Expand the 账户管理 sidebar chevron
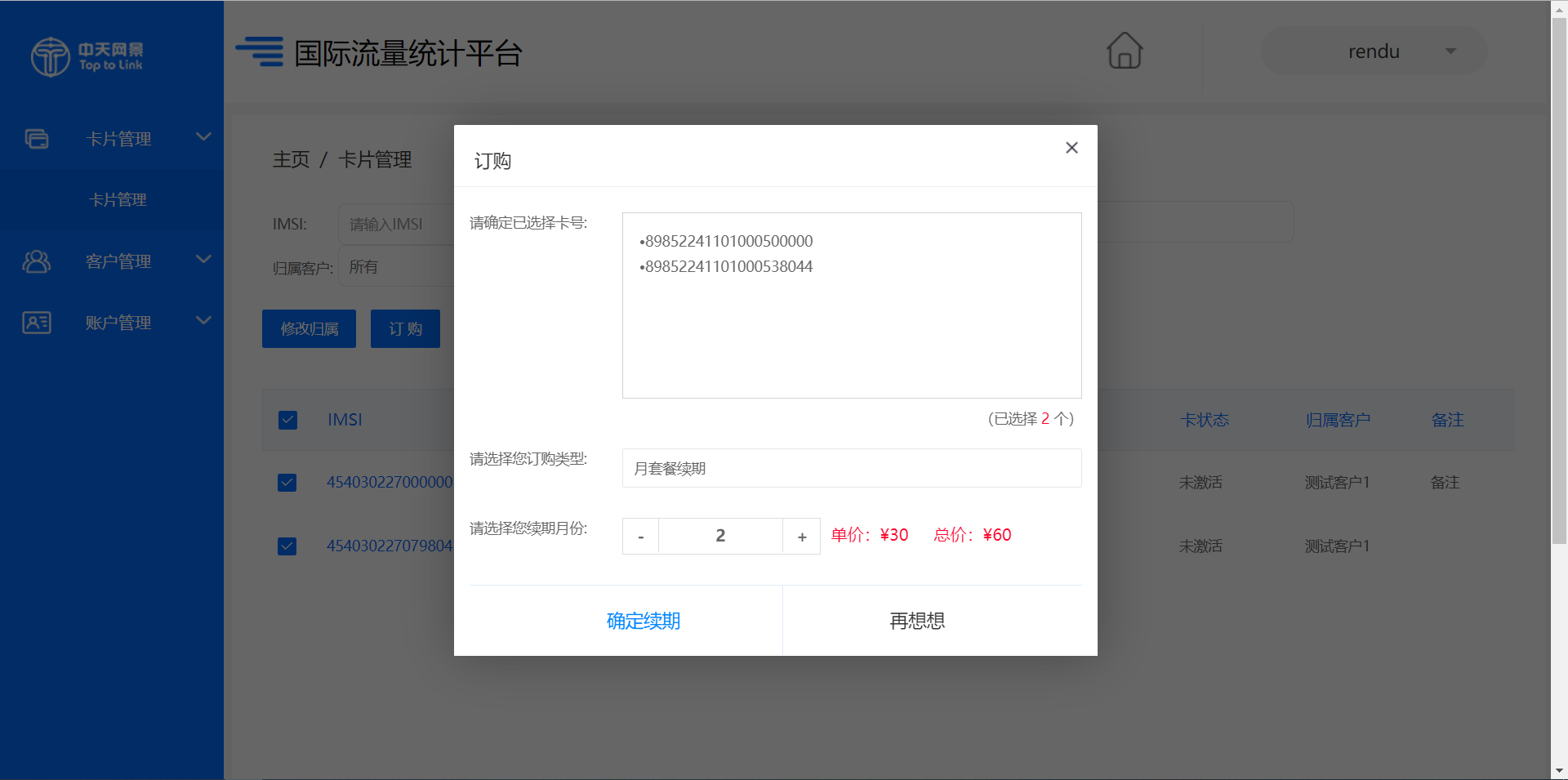1568x780 pixels. pos(203,320)
